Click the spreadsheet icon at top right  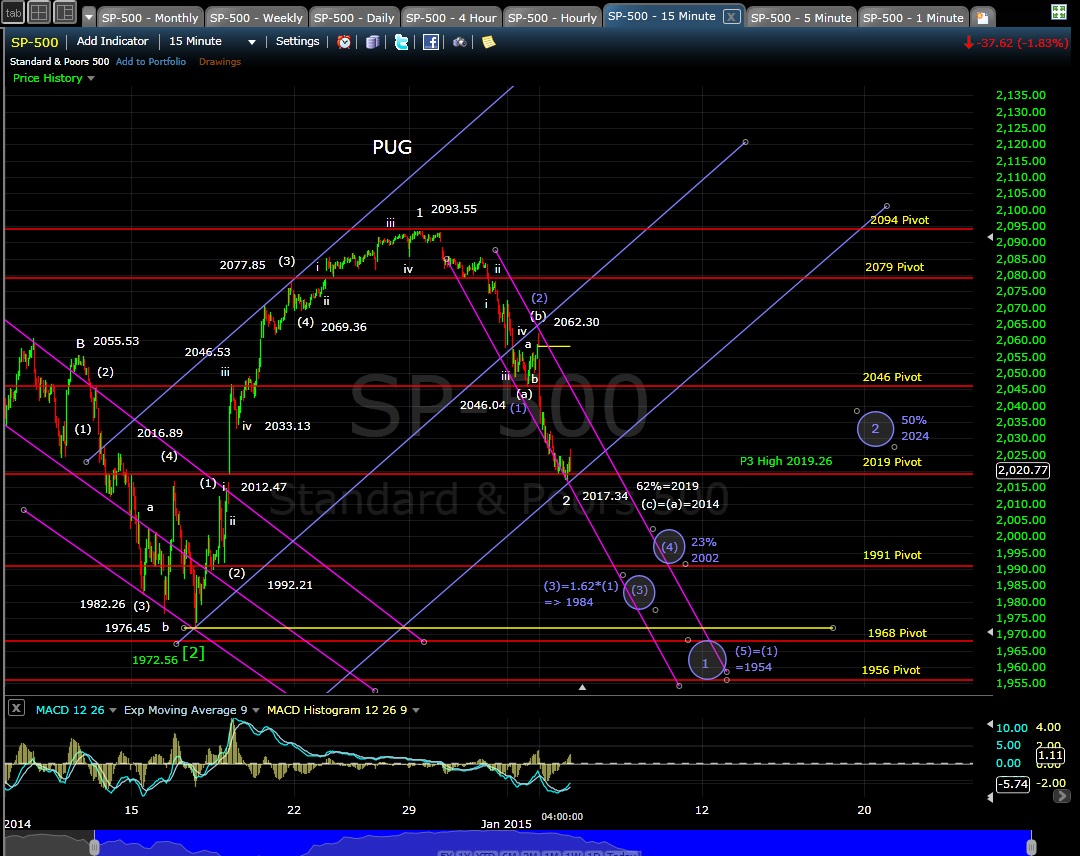tap(1059, 12)
